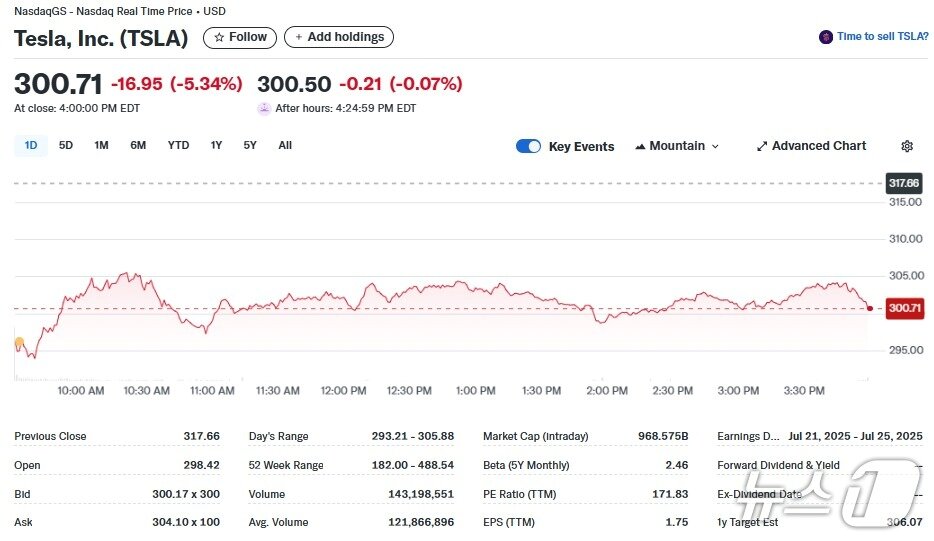Viewport: 934px width, 541px height.
Task: Select the 1D time range tab
Action: (x=31, y=145)
